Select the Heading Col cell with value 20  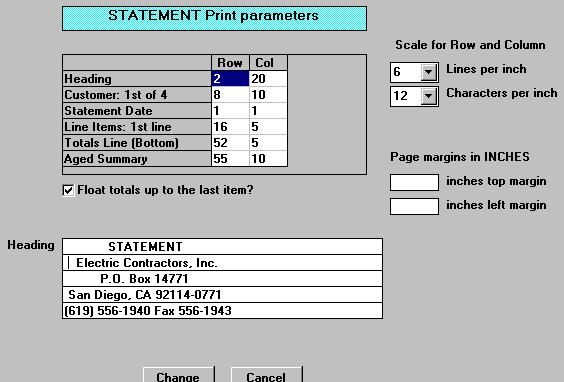pos(268,79)
